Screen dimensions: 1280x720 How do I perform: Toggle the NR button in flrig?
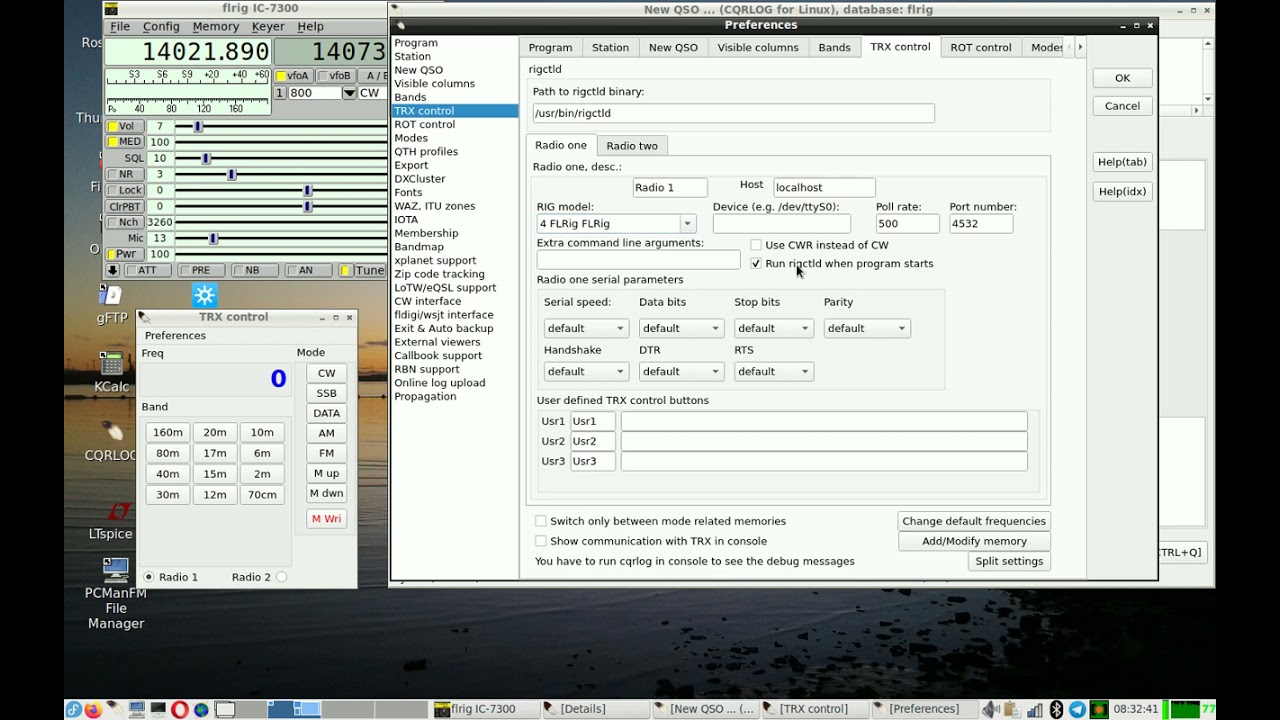(x=125, y=174)
